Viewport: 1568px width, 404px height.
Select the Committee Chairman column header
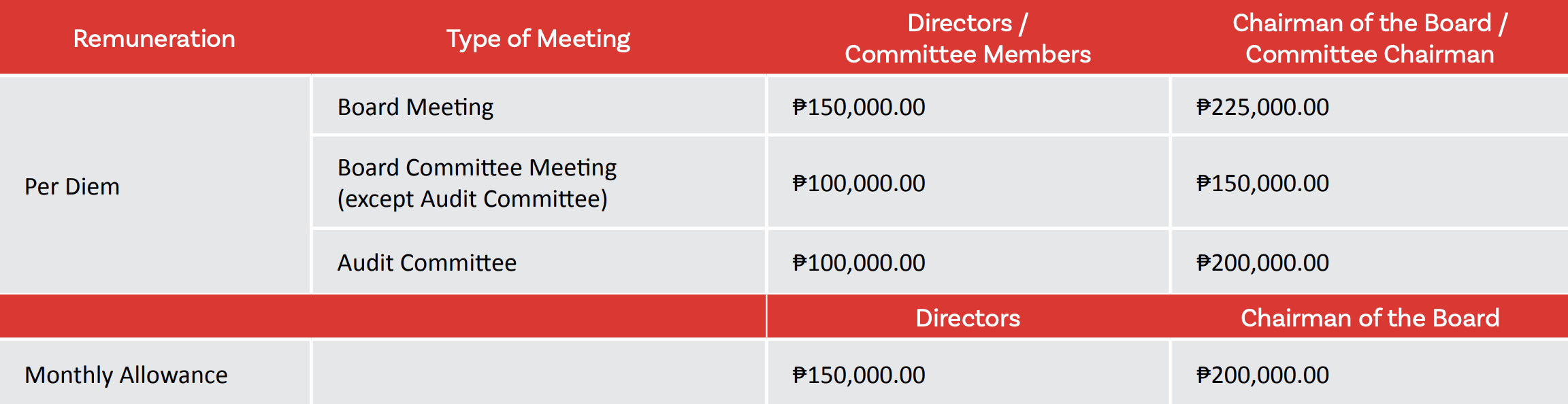[x=1369, y=39]
